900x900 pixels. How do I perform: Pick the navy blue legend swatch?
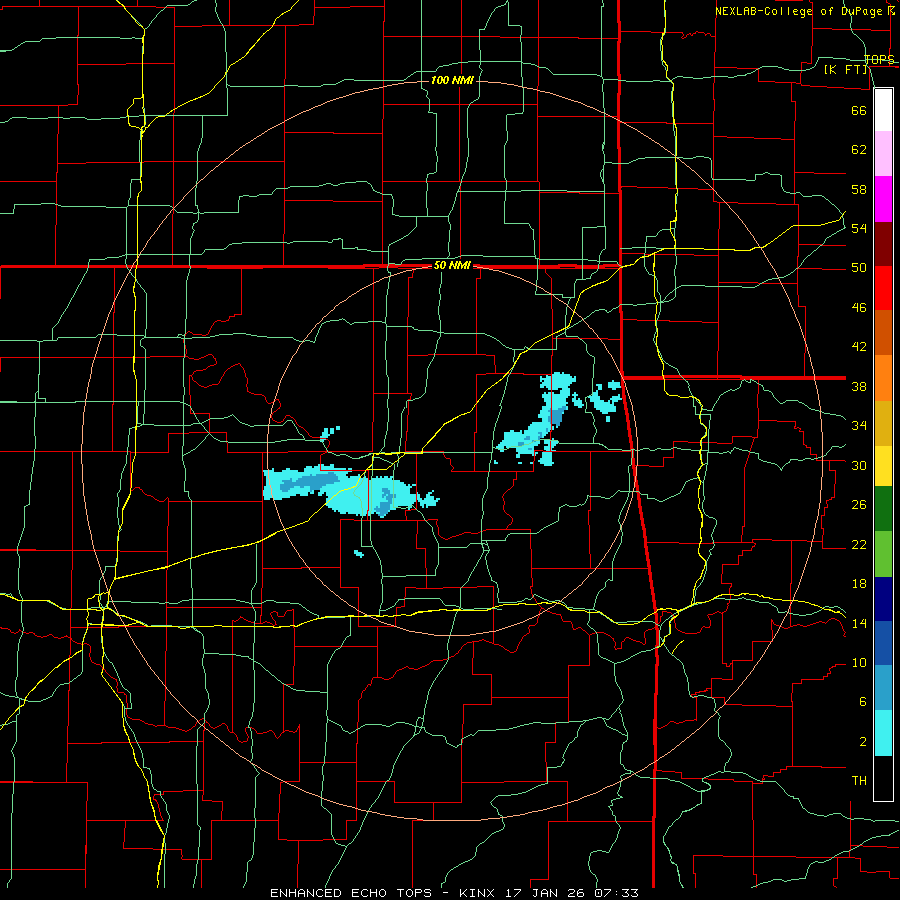883,599
